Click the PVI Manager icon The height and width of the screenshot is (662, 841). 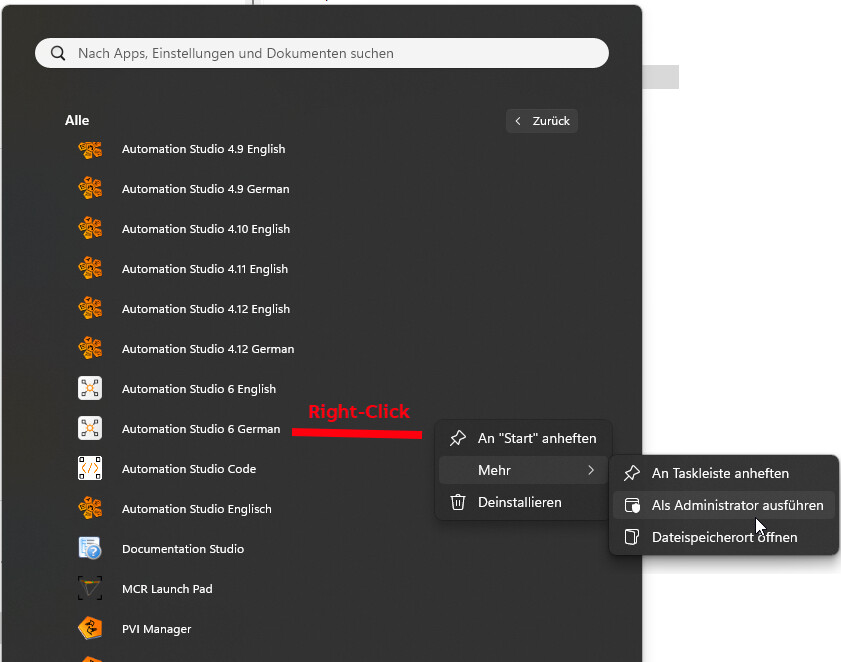click(x=90, y=628)
